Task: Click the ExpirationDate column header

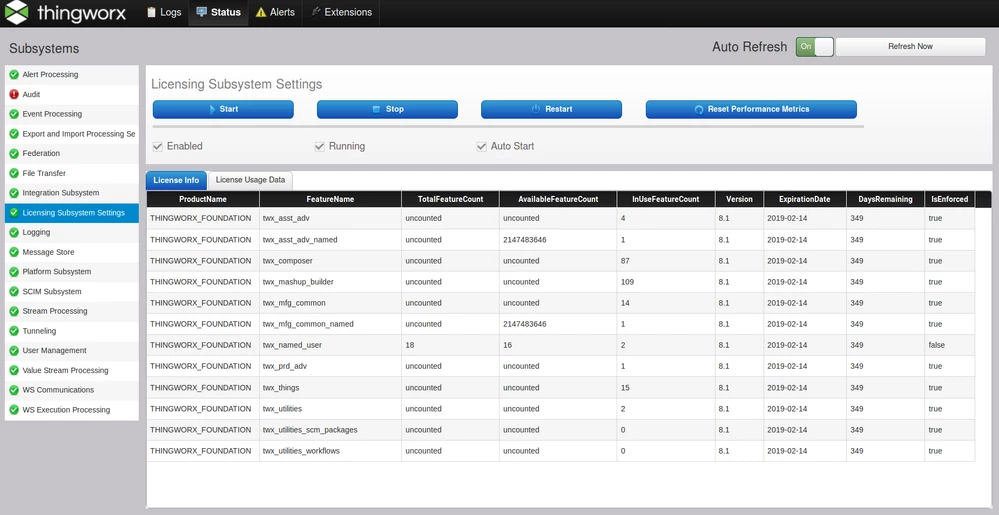Action: click(x=805, y=199)
